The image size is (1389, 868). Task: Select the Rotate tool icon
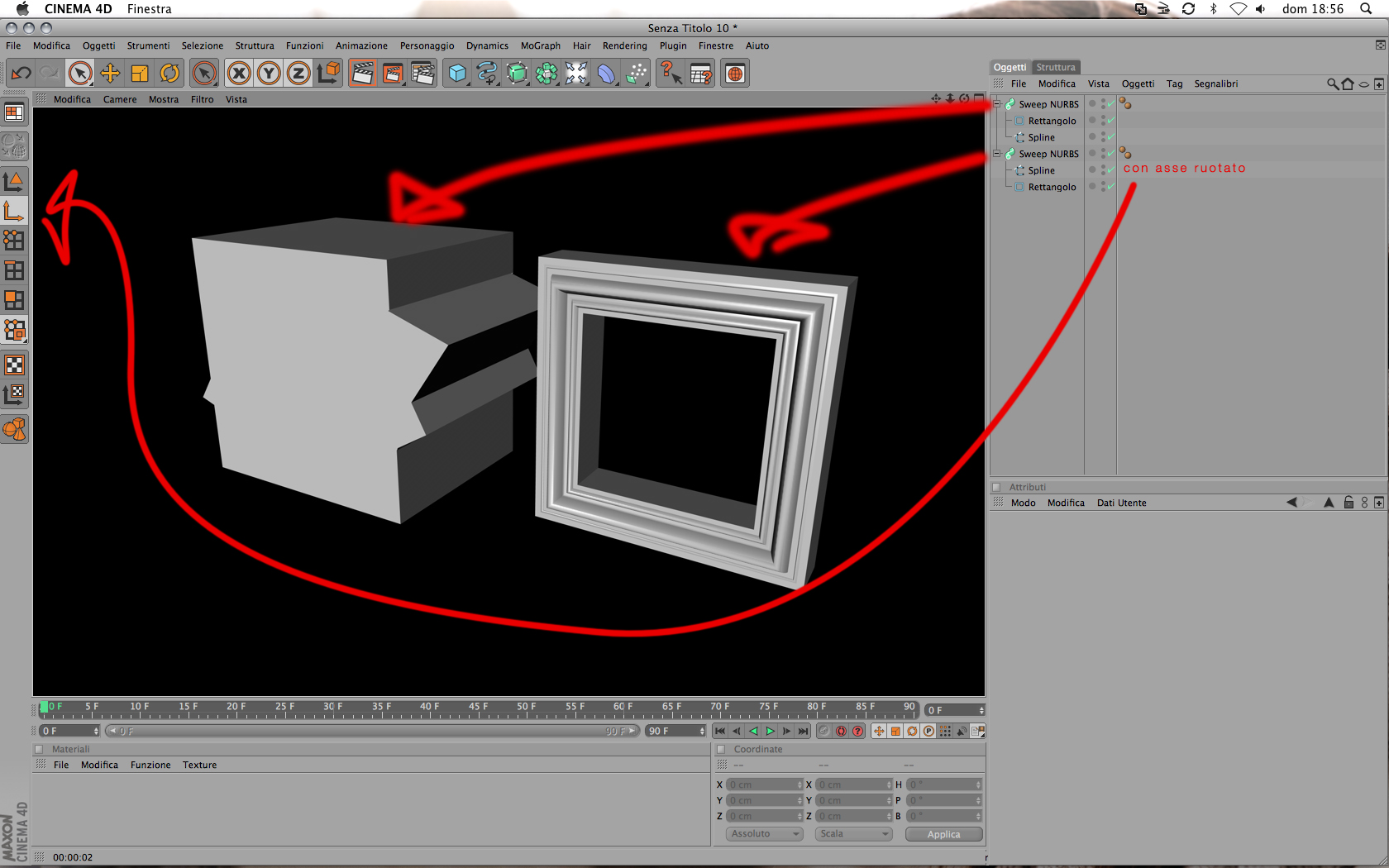pos(169,74)
